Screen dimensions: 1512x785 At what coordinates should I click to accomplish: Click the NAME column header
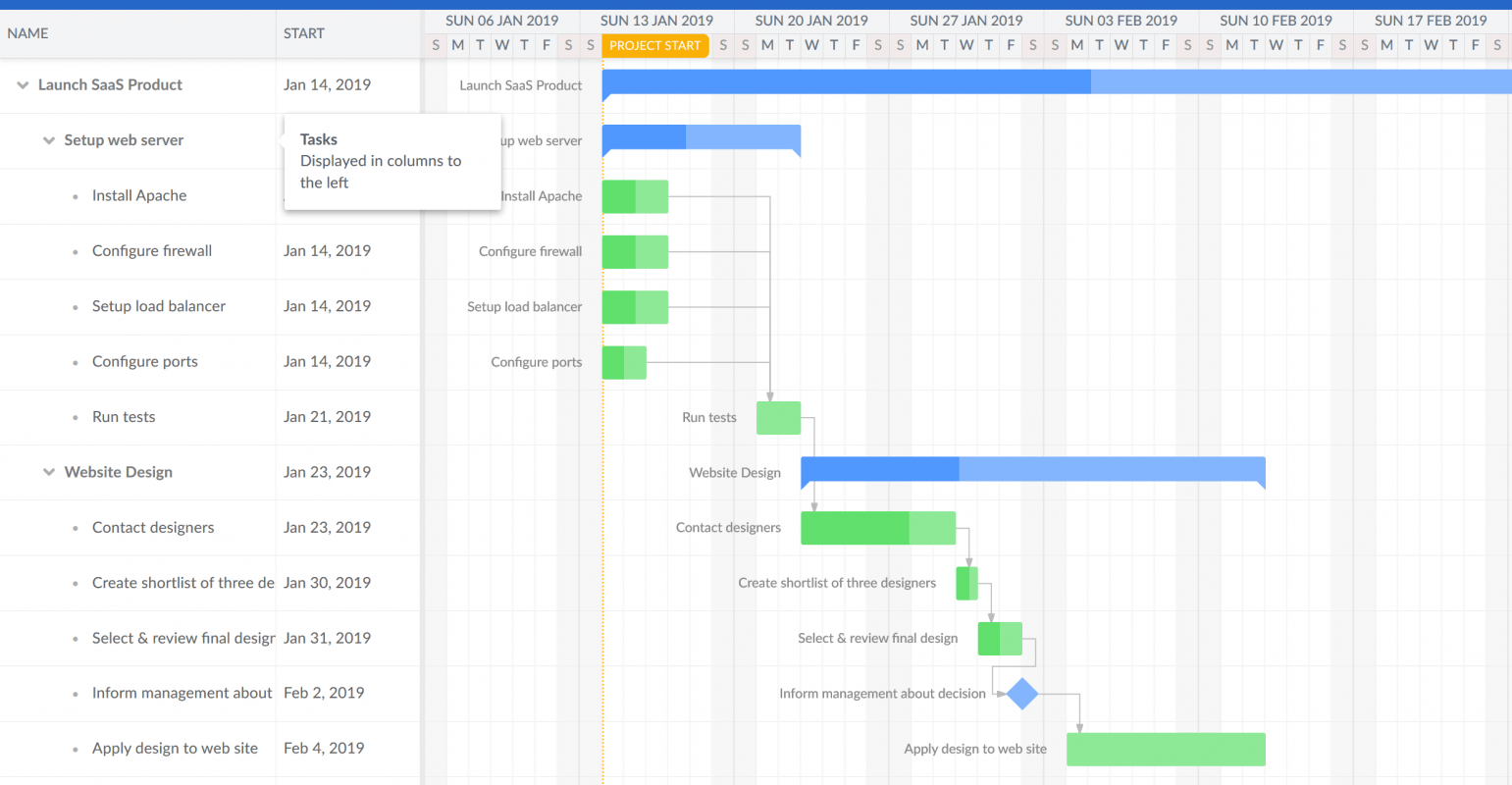point(27,32)
